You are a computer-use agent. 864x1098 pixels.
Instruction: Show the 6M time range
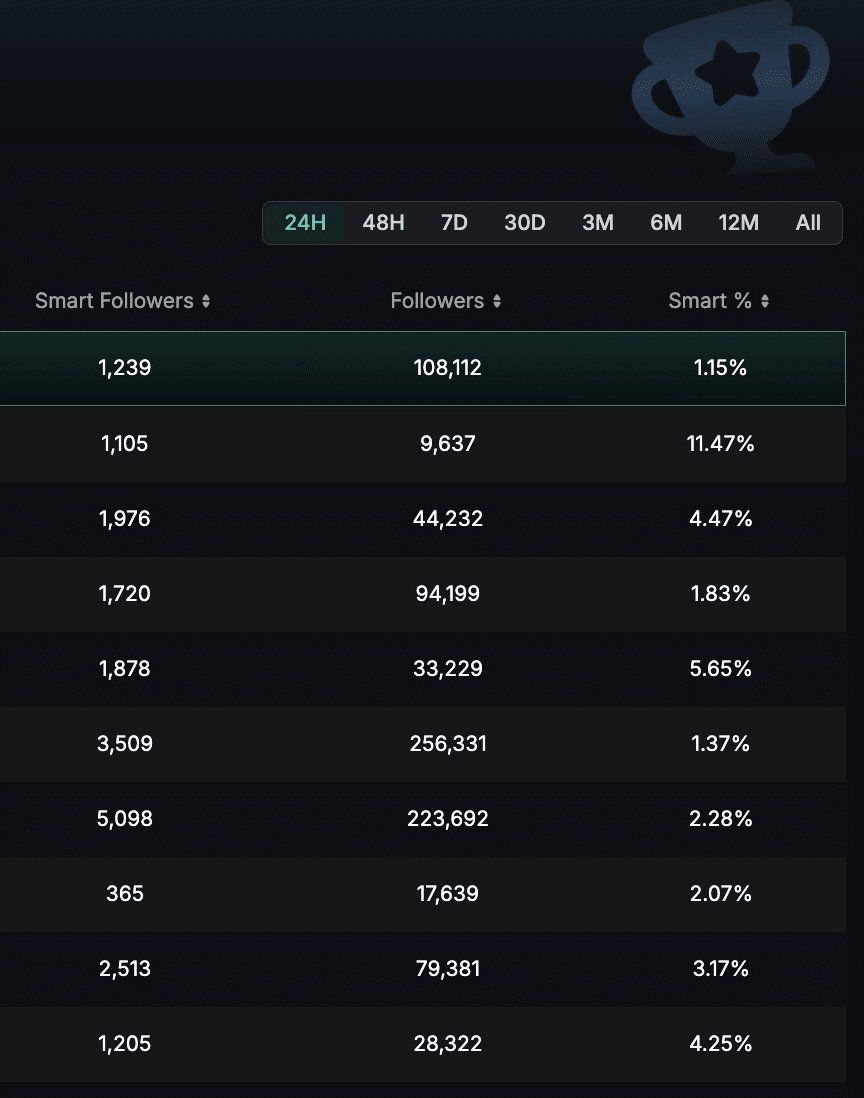pos(666,223)
